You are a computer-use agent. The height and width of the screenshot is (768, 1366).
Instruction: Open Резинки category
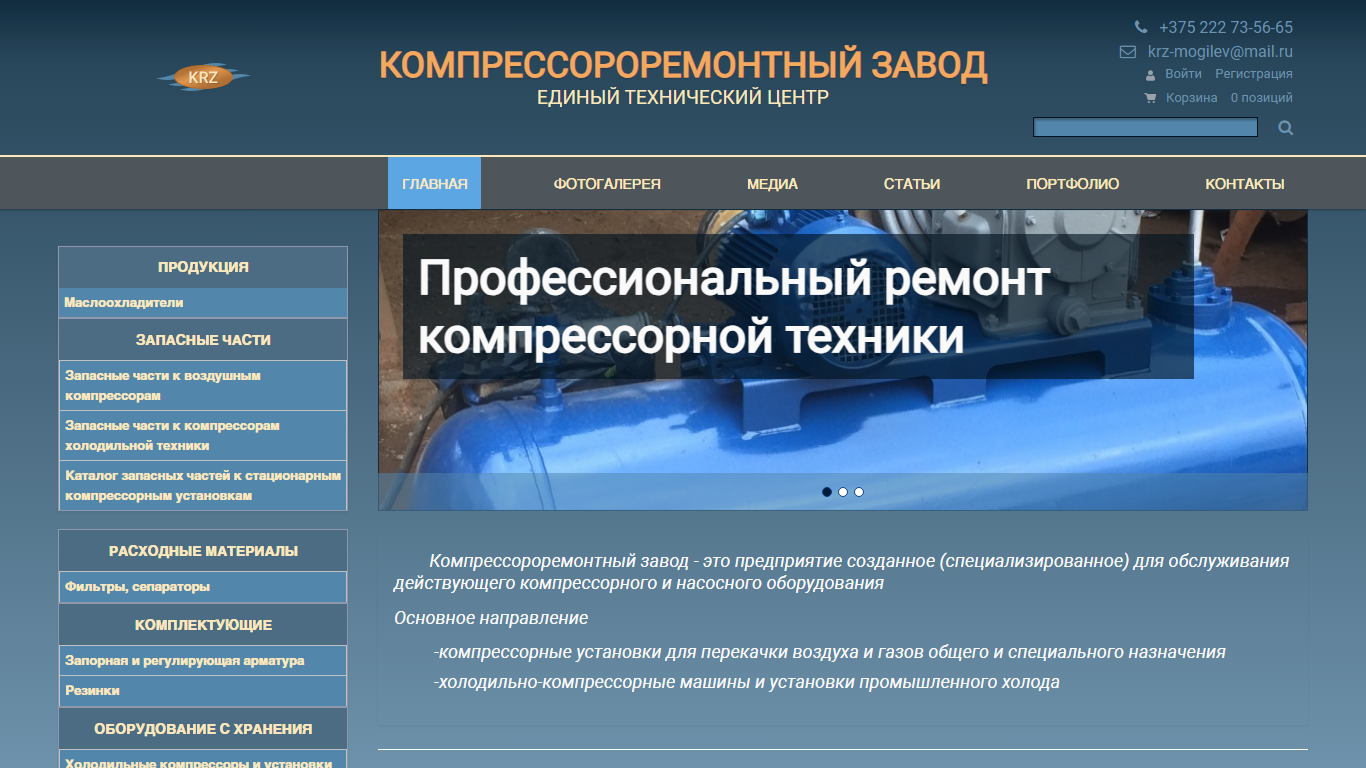tap(203, 691)
